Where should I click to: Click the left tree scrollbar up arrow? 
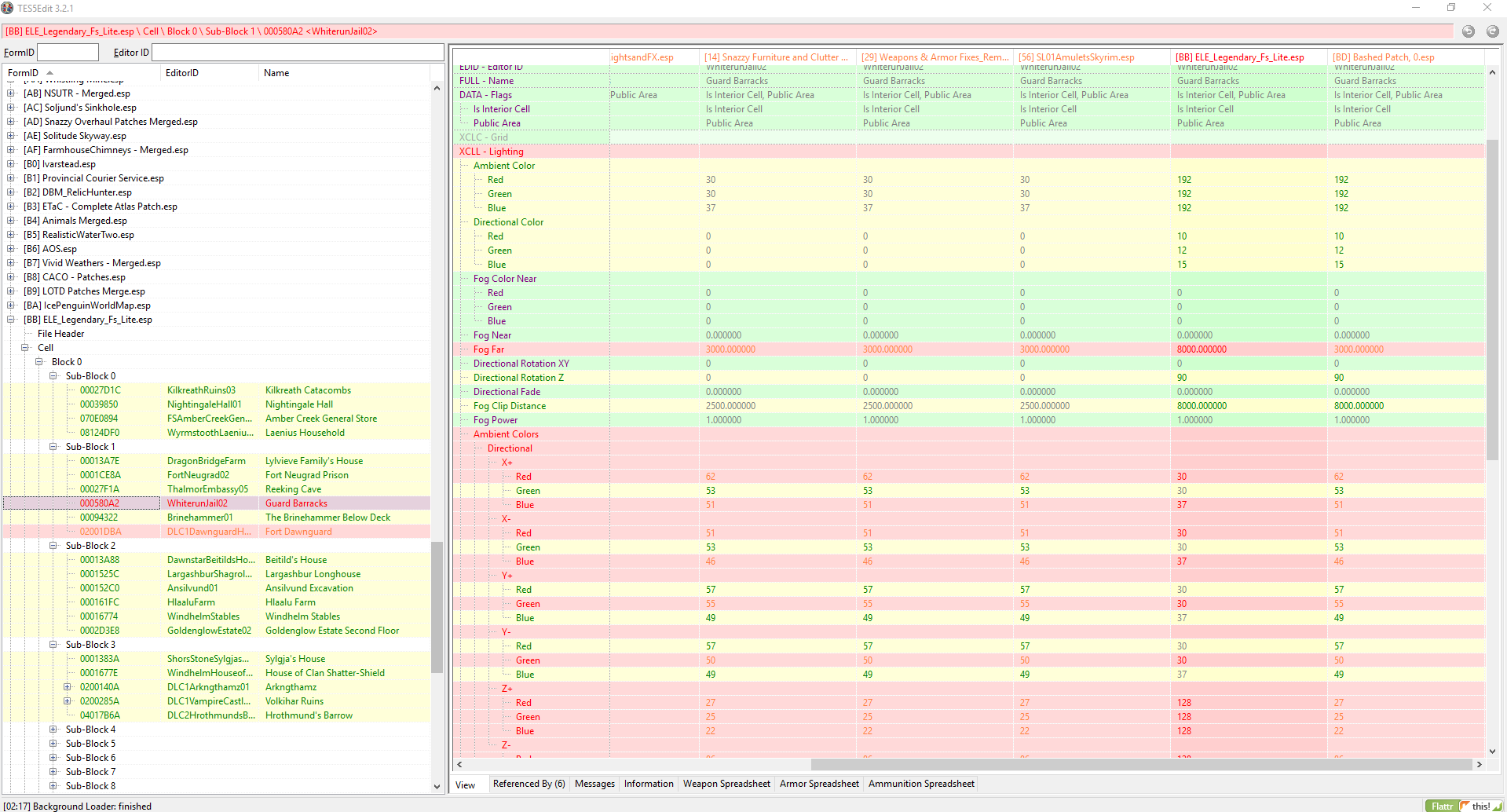point(437,88)
